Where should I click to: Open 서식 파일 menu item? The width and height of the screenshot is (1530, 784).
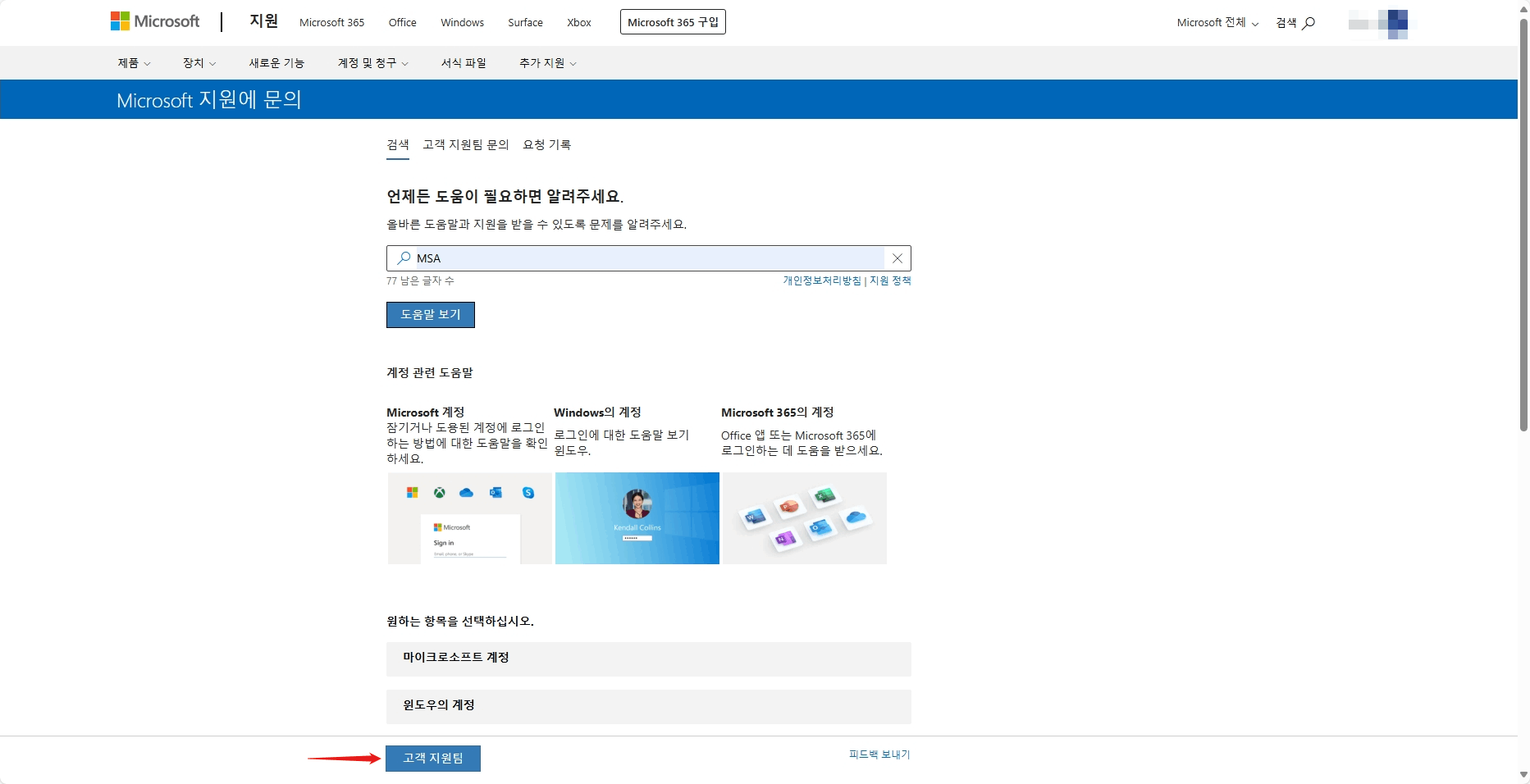pyautogui.click(x=464, y=63)
